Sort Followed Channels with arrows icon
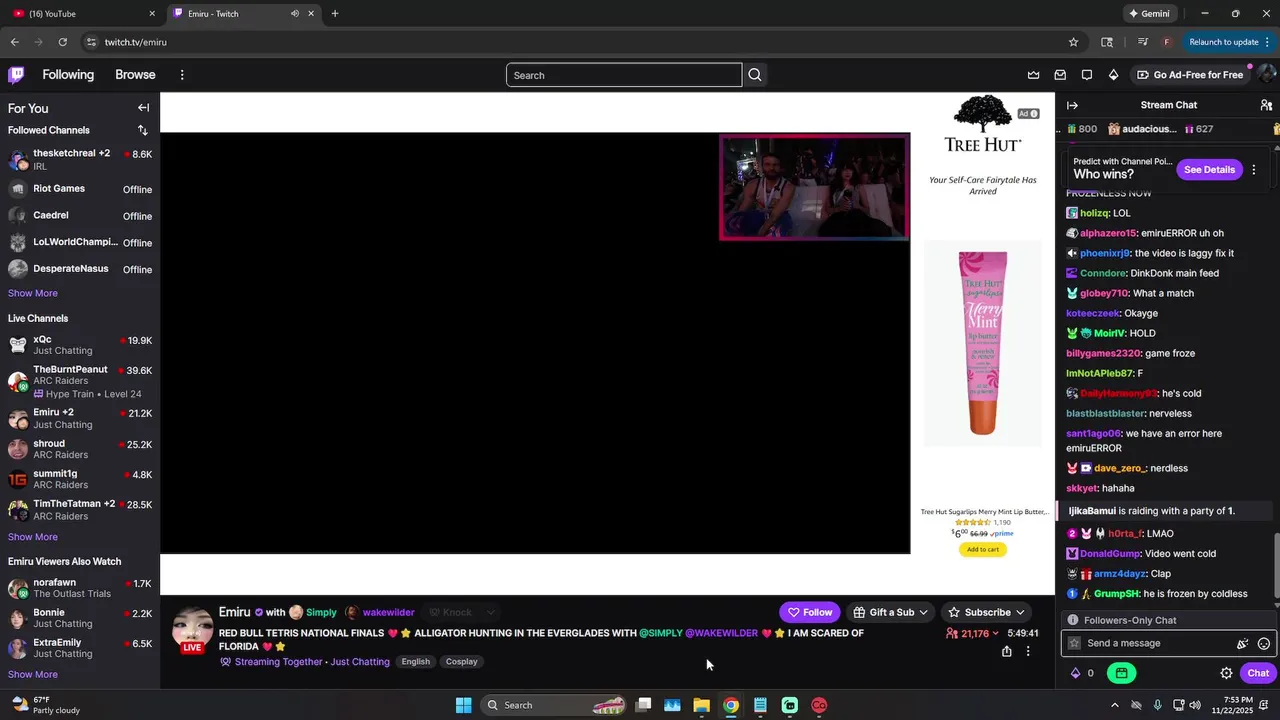This screenshot has height=720, width=1280. [x=143, y=130]
